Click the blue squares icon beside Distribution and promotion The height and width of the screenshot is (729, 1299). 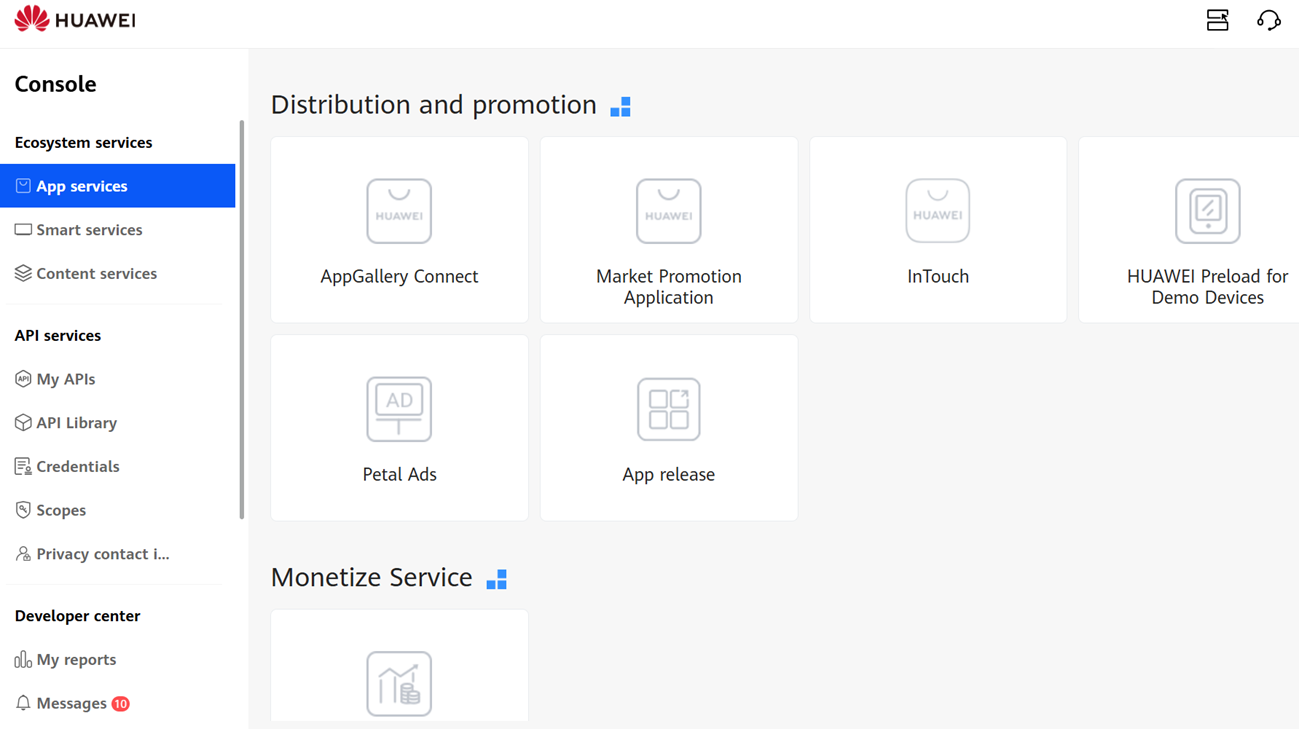click(x=621, y=106)
